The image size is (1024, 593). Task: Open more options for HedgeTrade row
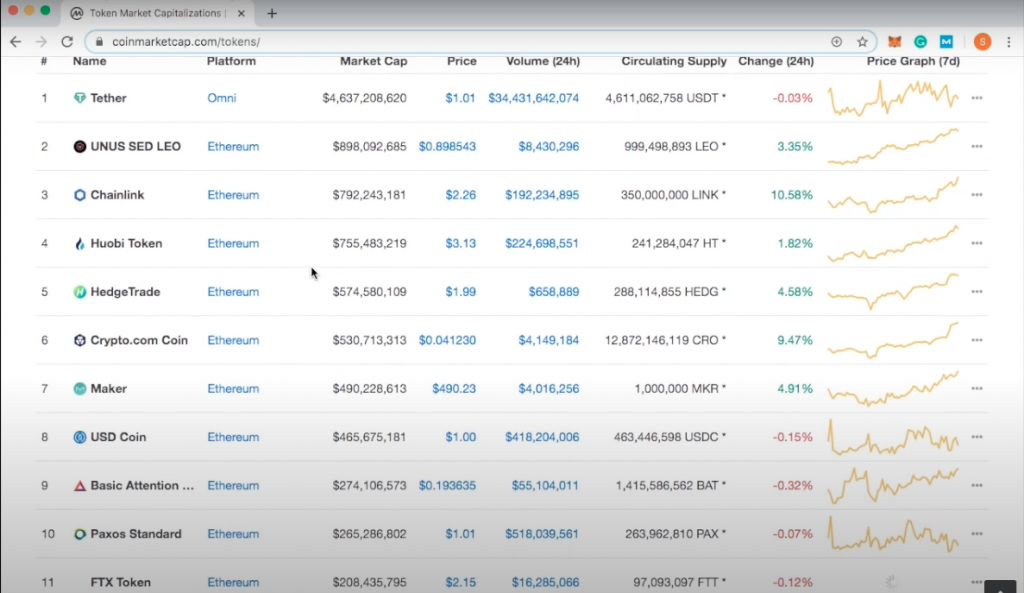(x=977, y=291)
